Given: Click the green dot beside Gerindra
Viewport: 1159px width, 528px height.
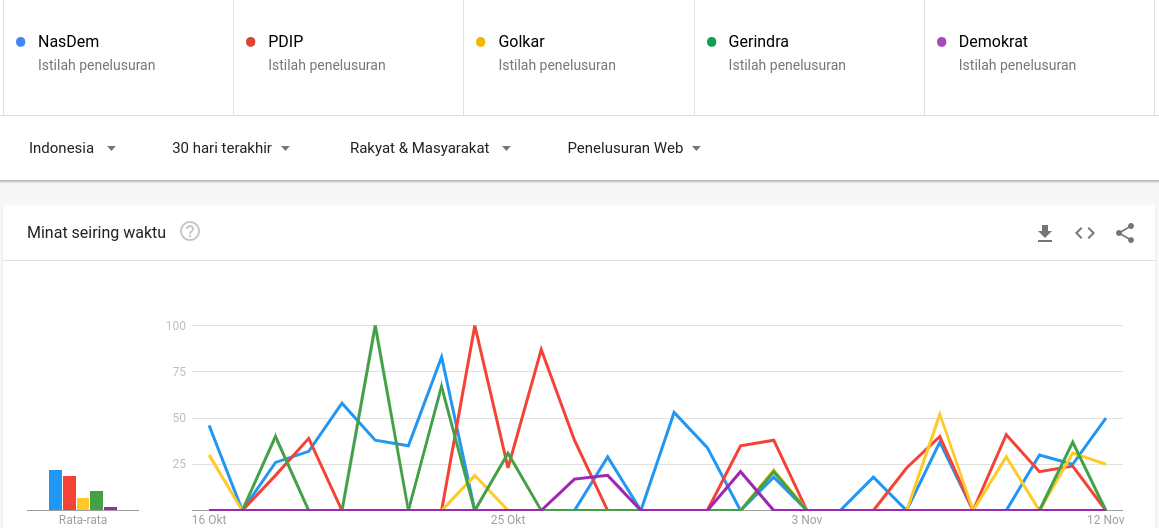Looking at the screenshot, I should [712, 42].
